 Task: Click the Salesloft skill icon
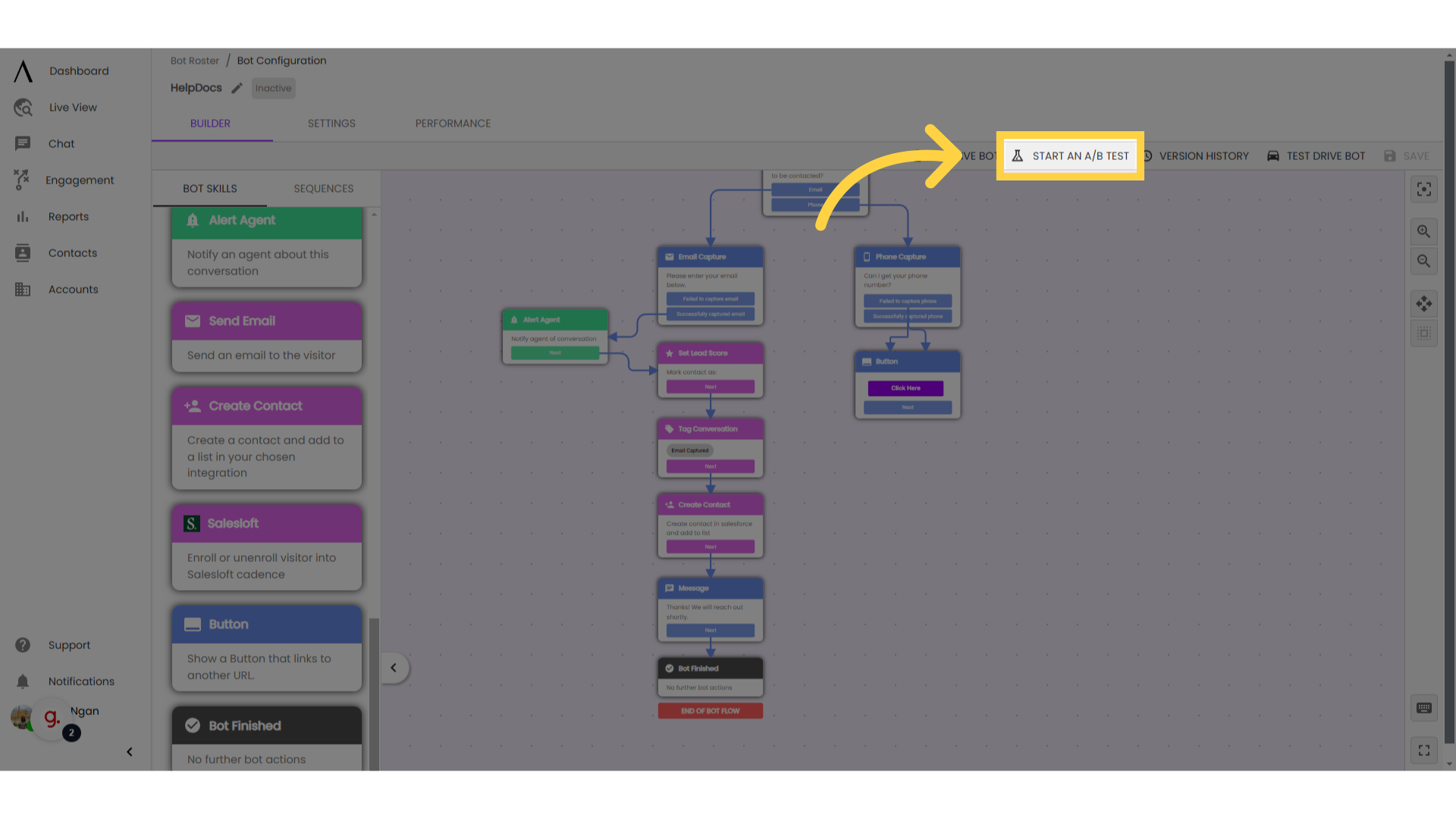click(192, 521)
